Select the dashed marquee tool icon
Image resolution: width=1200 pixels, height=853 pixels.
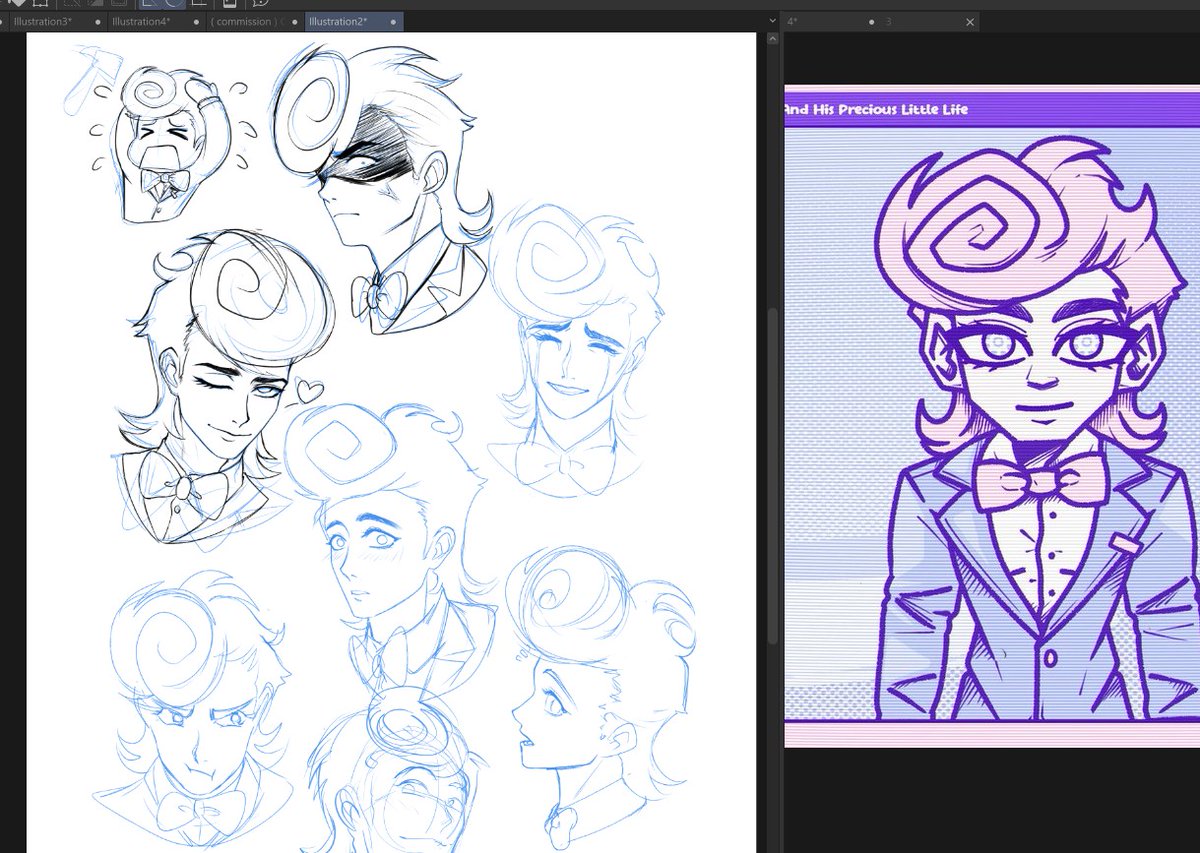[117, 5]
